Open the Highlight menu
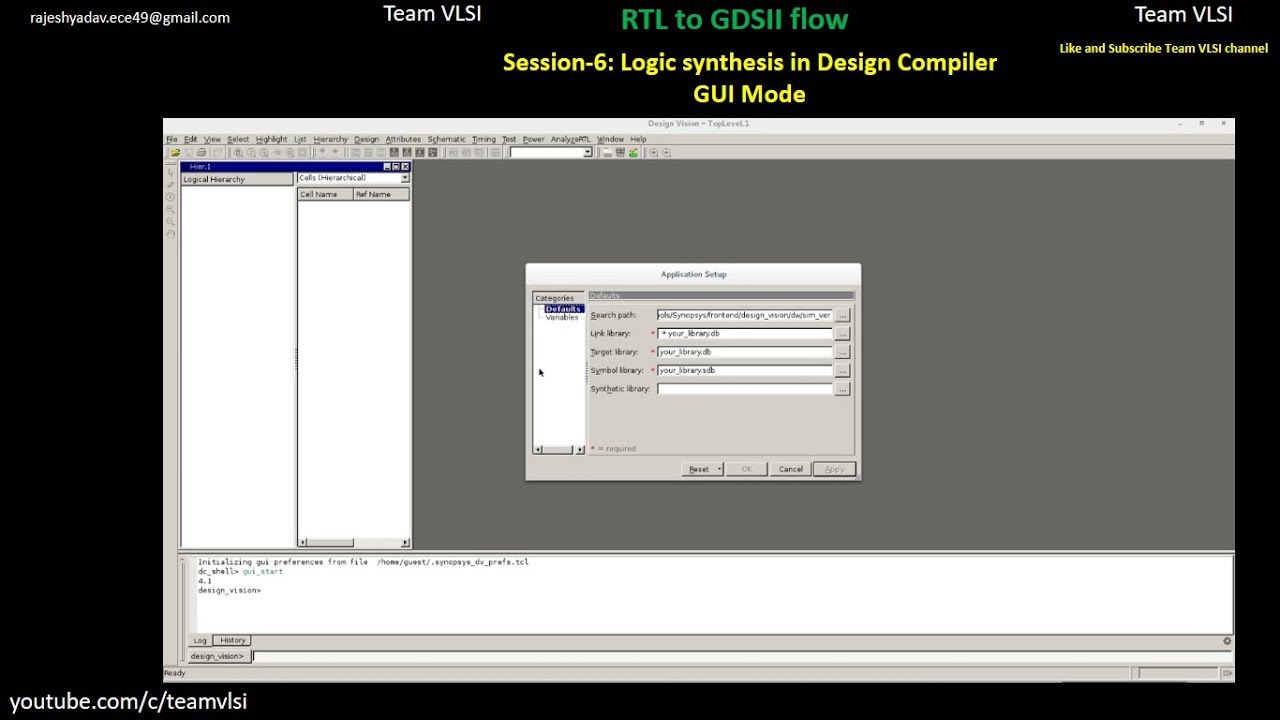The image size is (1280, 720). 271,139
